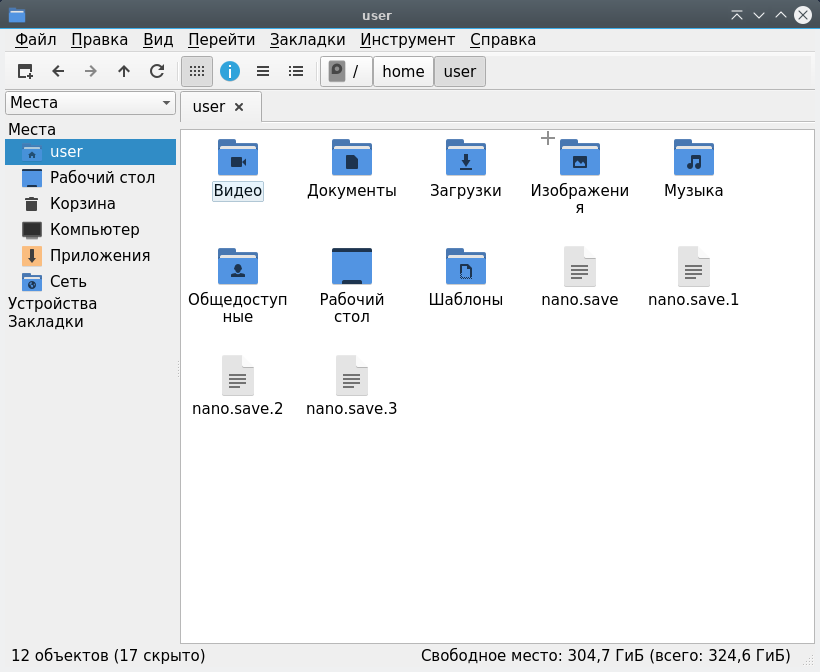Click the home path button
The height and width of the screenshot is (672, 820).
[403, 72]
